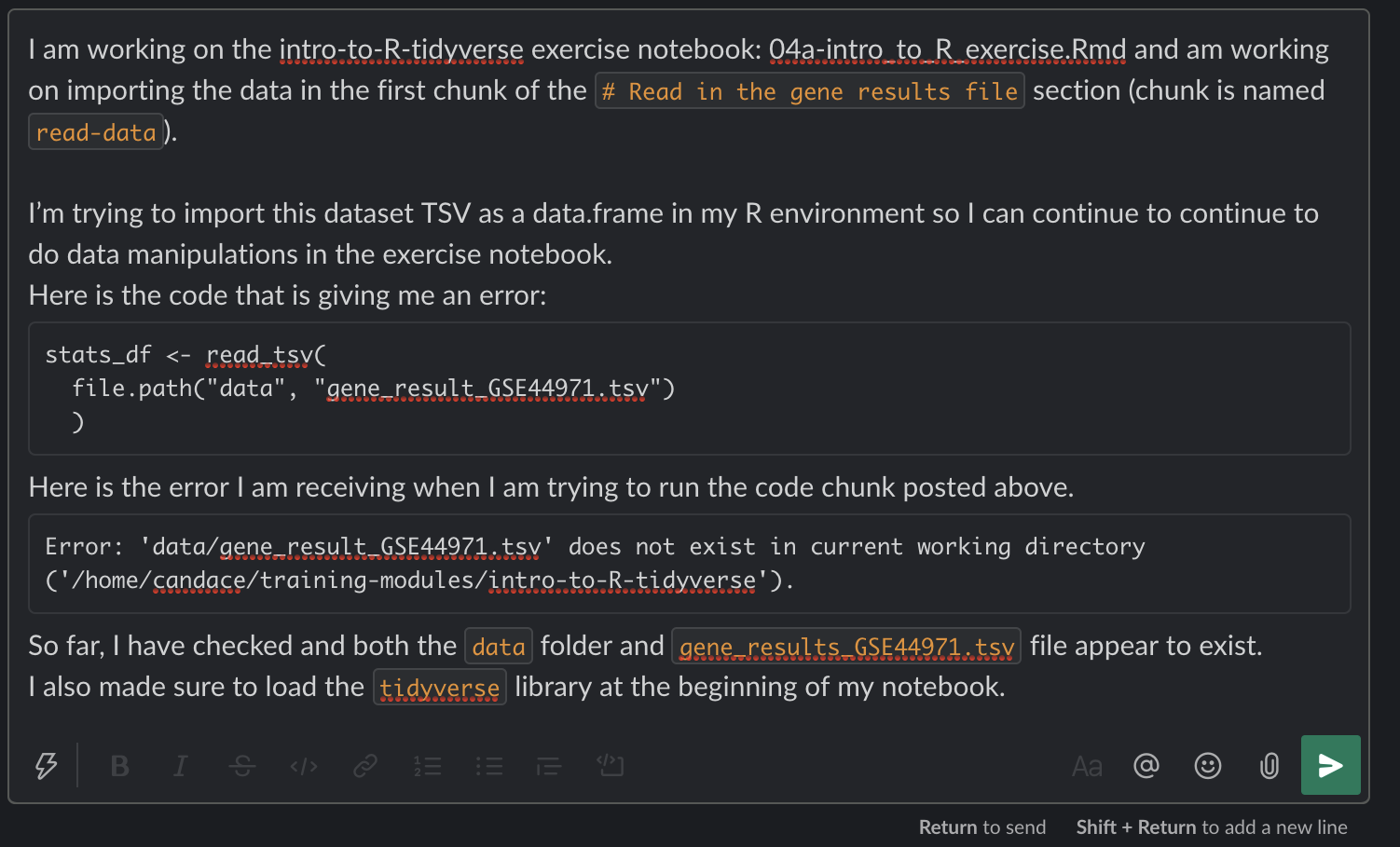The width and height of the screenshot is (1400, 847).
Task: Attach a file with the paperclip
Action: pos(1269,766)
